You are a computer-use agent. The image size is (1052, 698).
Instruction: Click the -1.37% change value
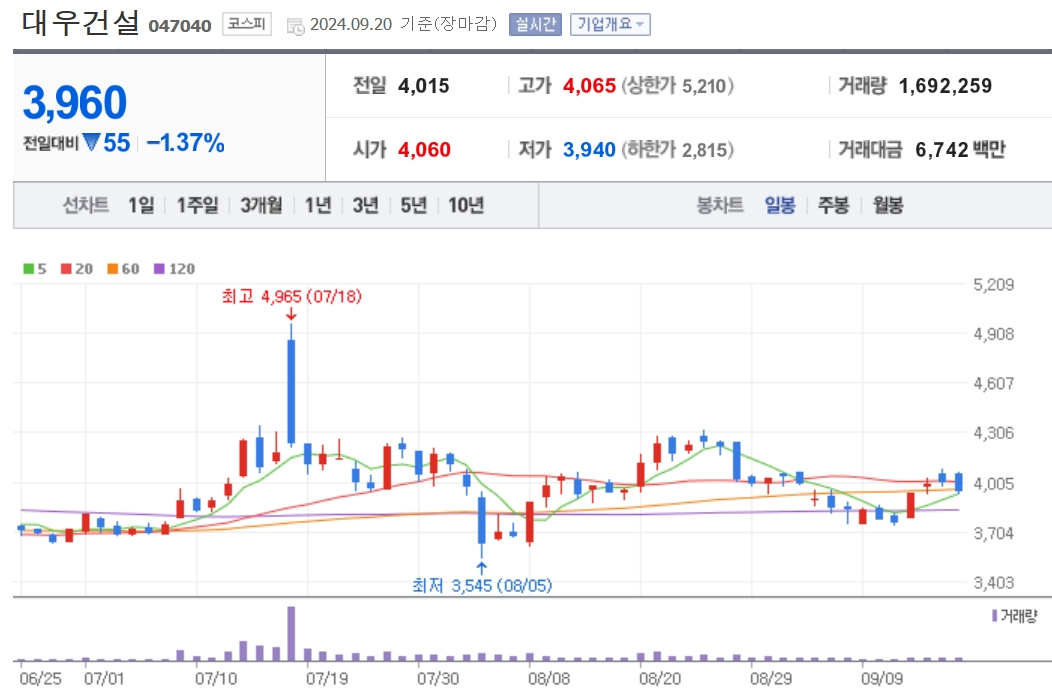coord(185,142)
